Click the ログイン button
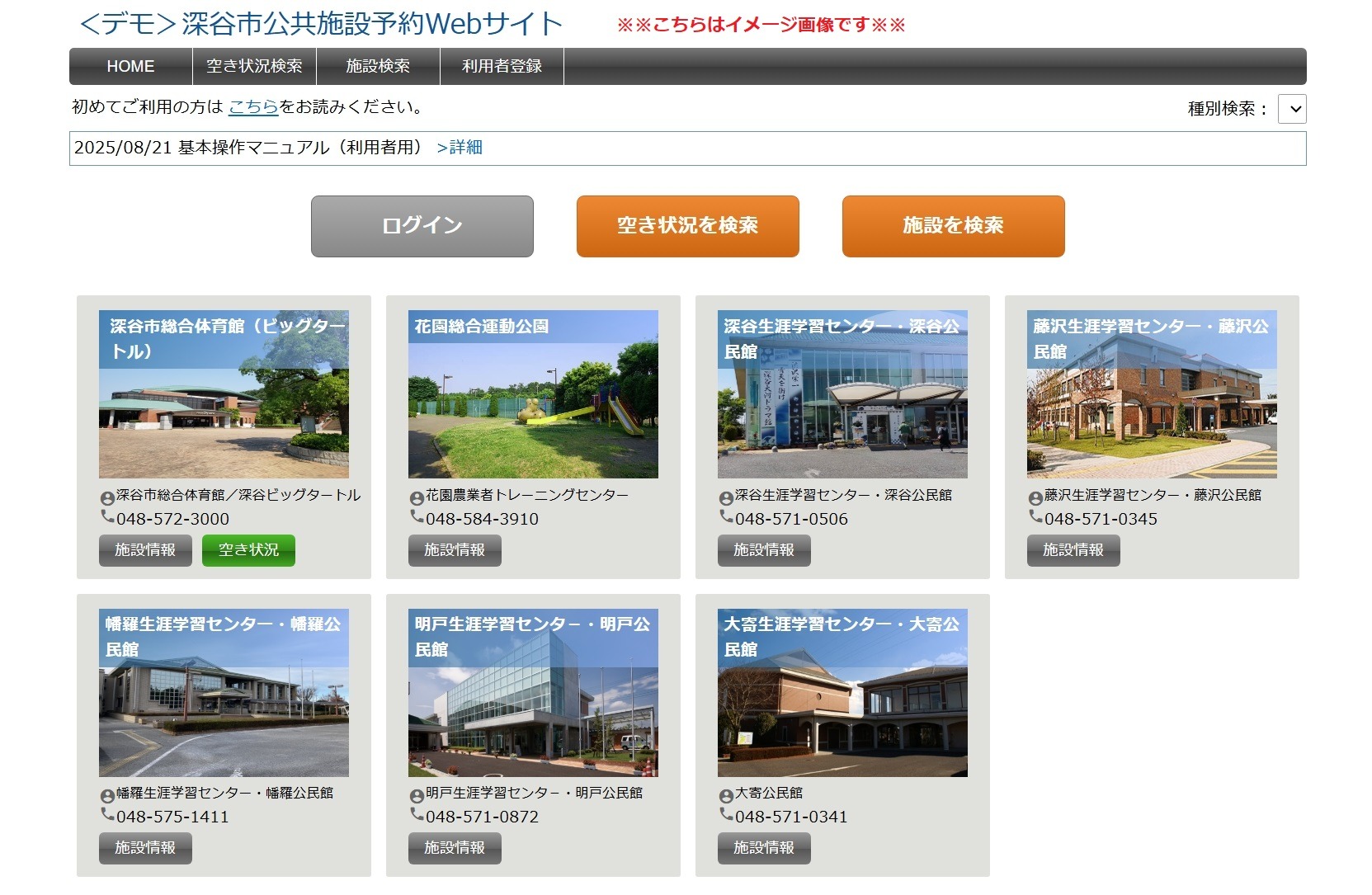The width and height of the screenshot is (1372, 895). pos(422,226)
